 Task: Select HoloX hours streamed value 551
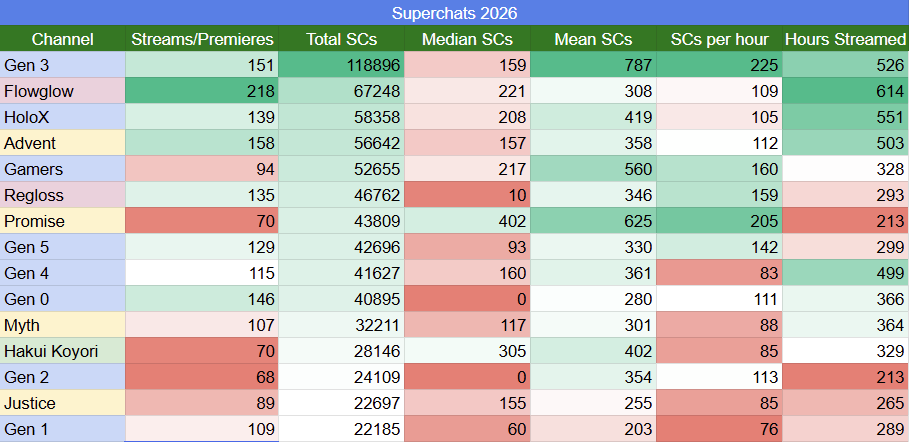pos(846,117)
